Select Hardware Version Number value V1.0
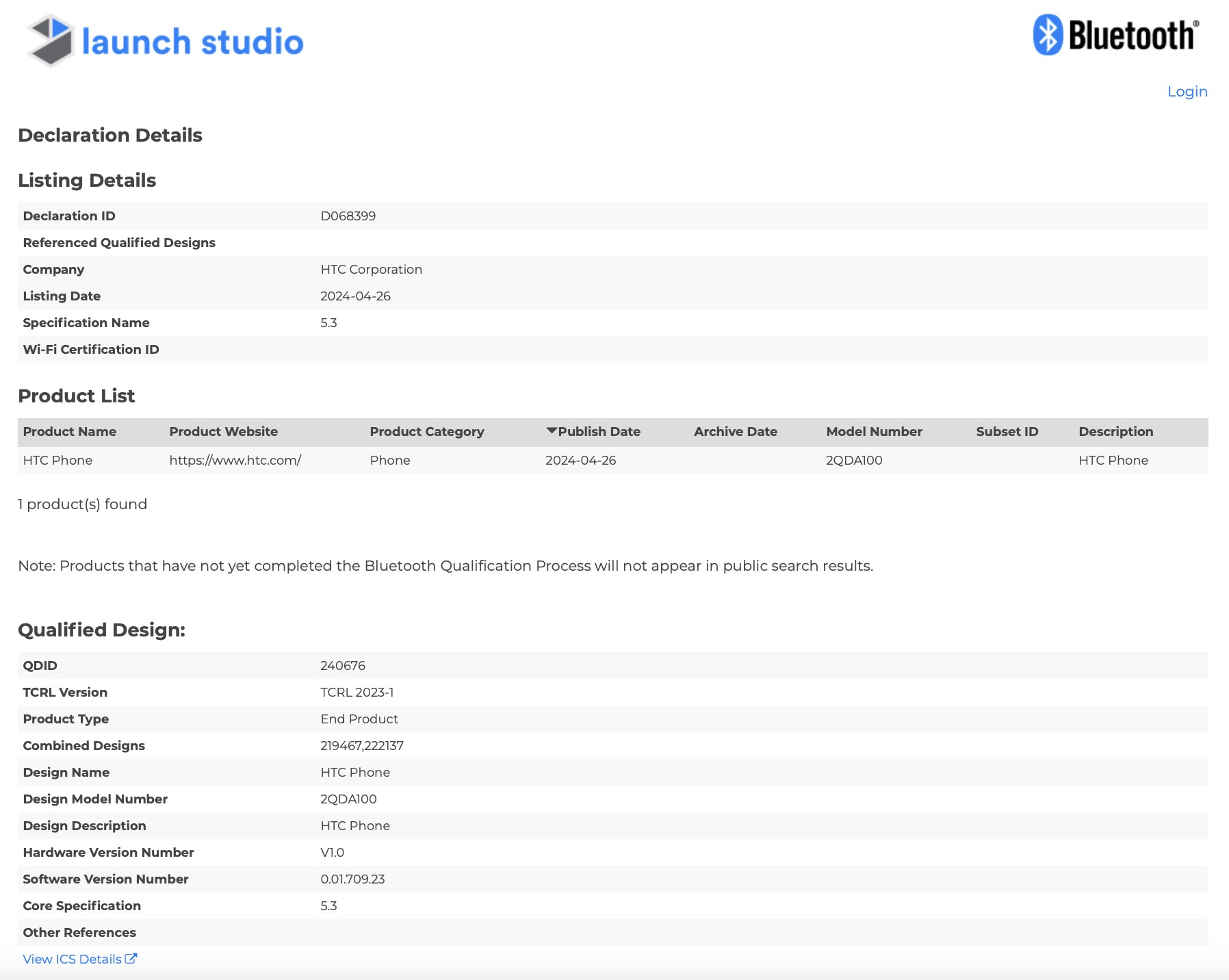Screen dimensions: 1229x980 pyautogui.click(x=333, y=852)
